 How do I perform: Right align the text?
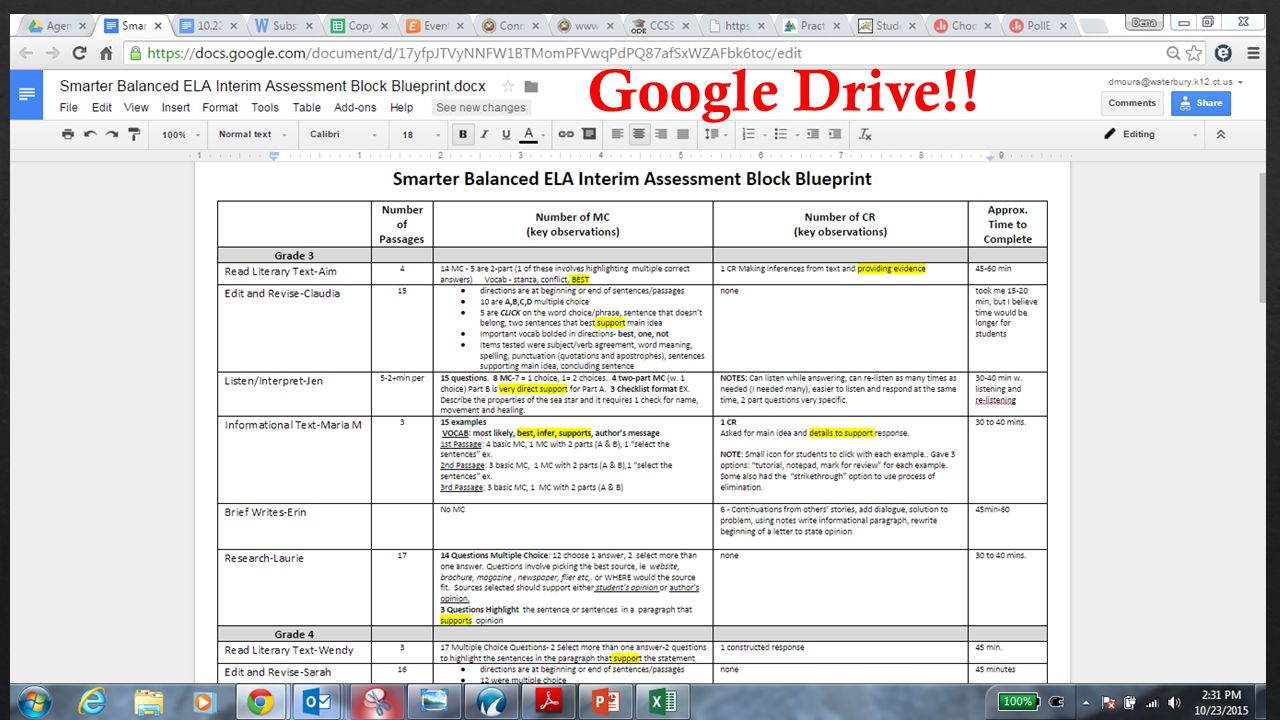(661, 134)
